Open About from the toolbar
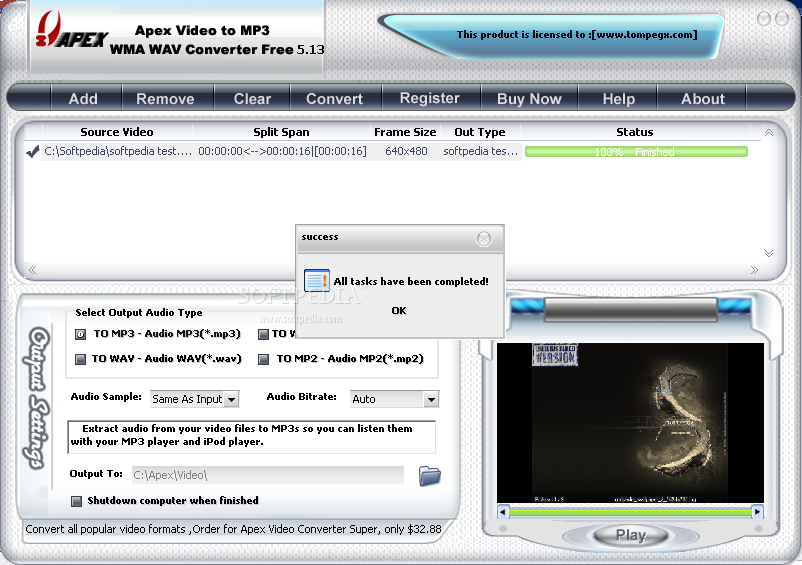 [703, 99]
